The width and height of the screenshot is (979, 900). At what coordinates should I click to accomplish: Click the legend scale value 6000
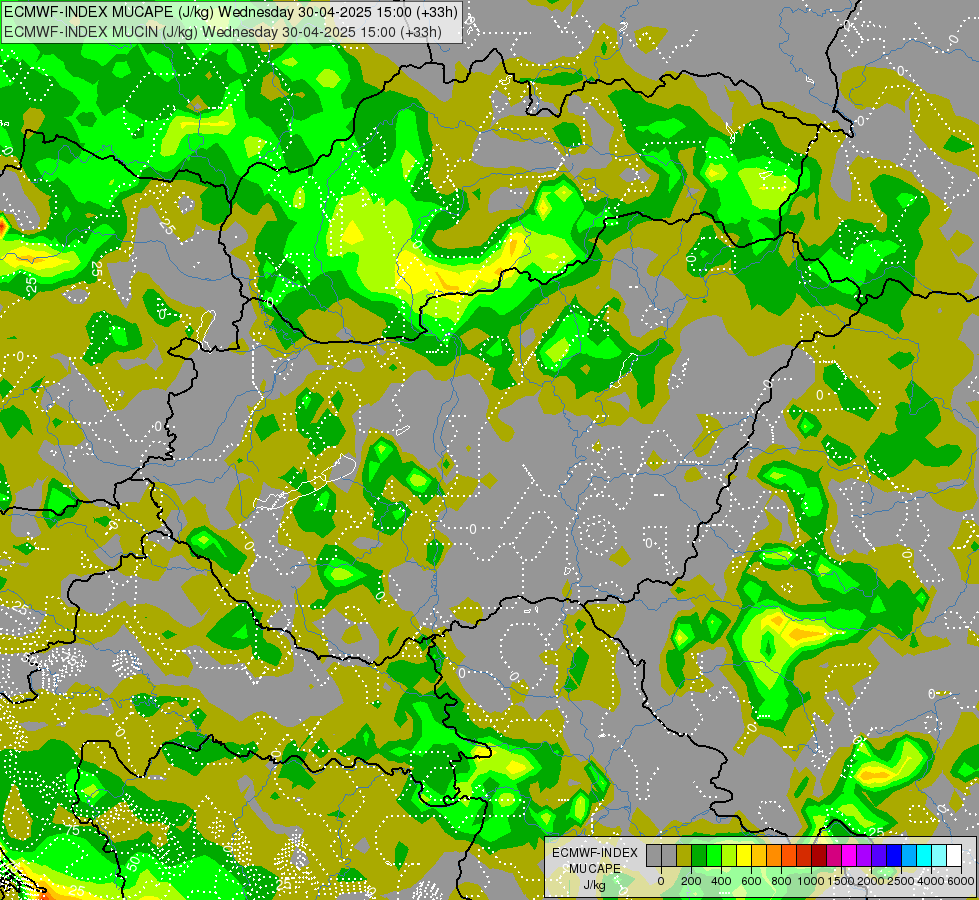tap(961, 881)
